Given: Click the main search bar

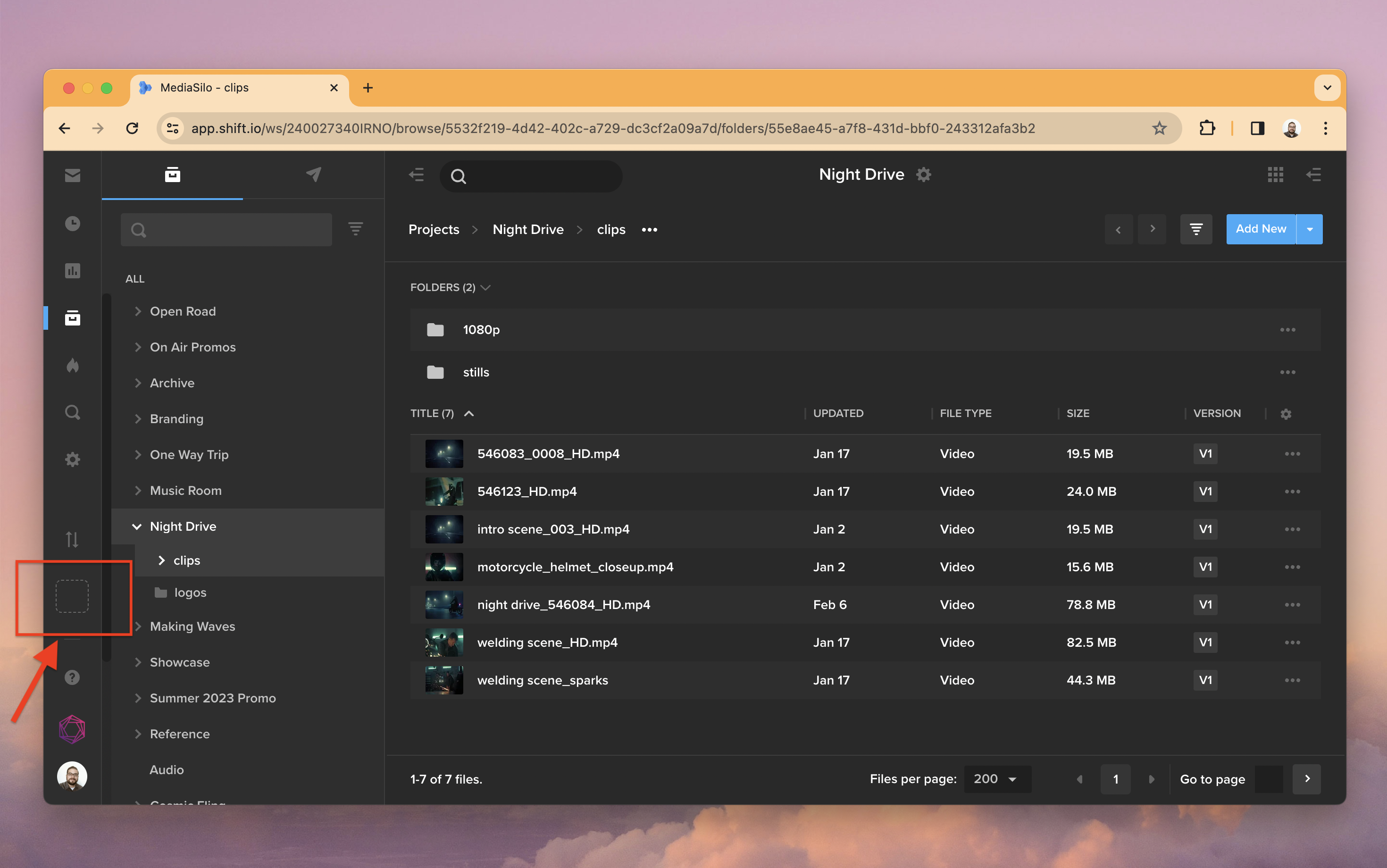Looking at the screenshot, I should pos(530,175).
